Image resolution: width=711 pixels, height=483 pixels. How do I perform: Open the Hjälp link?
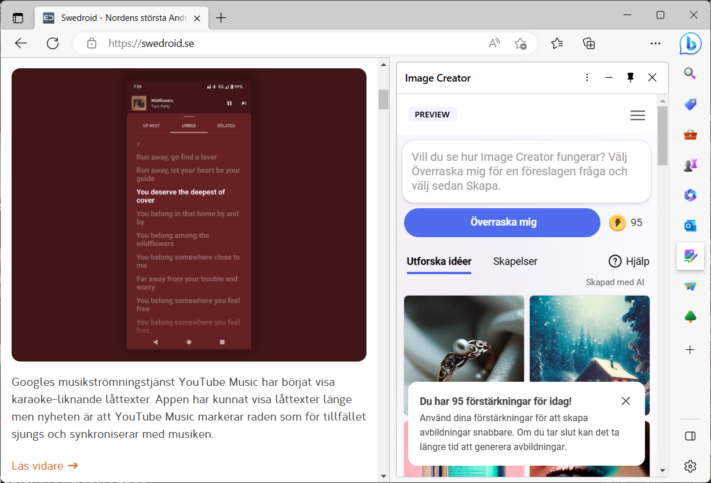point(628,262)
